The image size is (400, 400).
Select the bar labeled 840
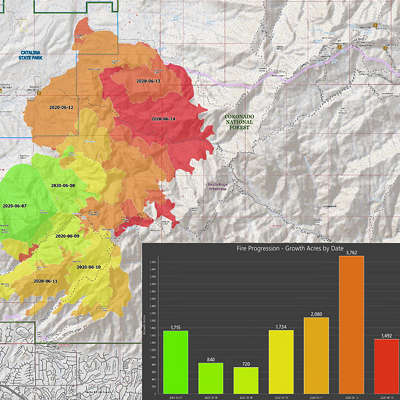point(211,378)
